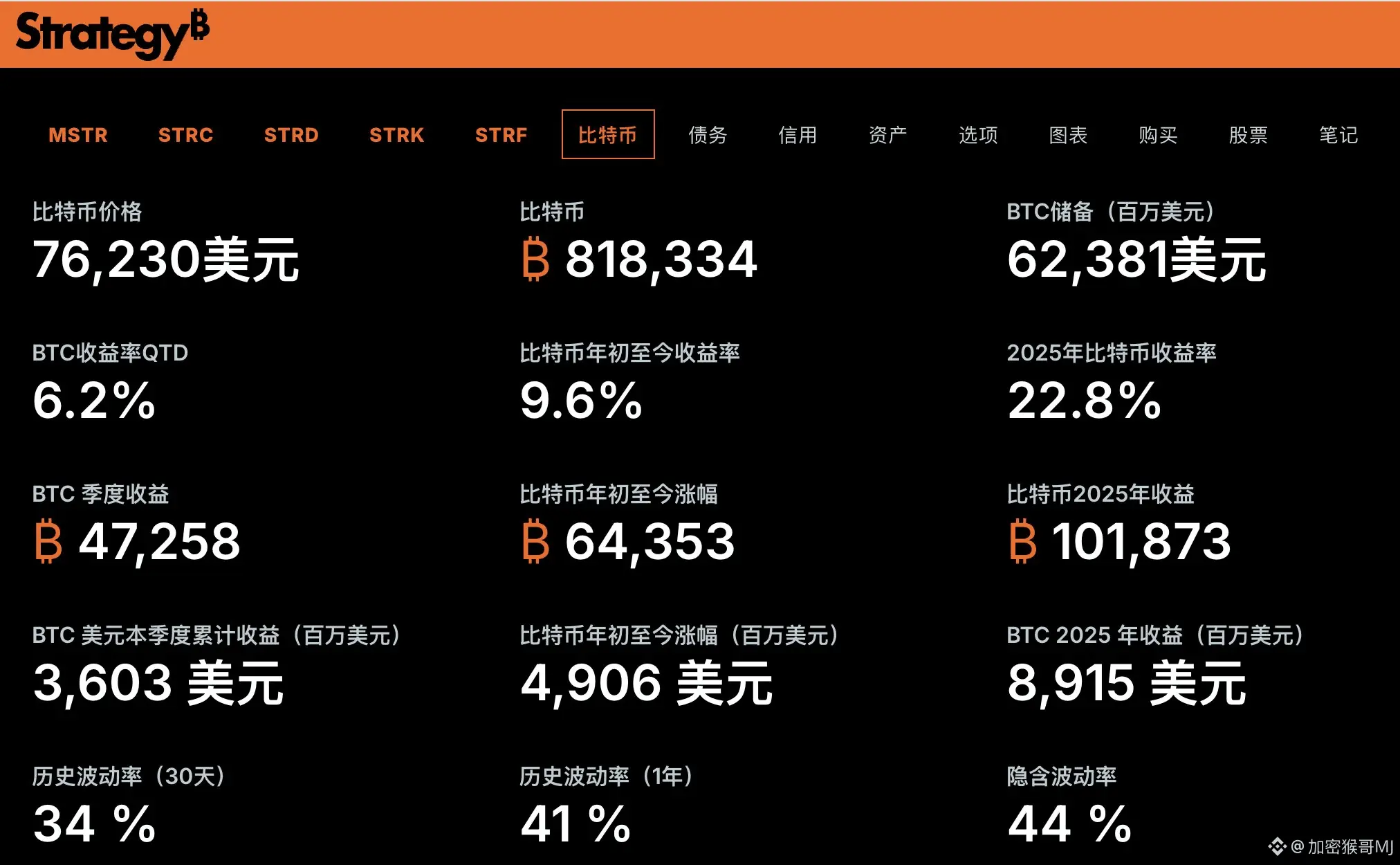Click the watermark logo icon at bottom right
The width and height of the screenshot is (1400, 865).
1277,846
